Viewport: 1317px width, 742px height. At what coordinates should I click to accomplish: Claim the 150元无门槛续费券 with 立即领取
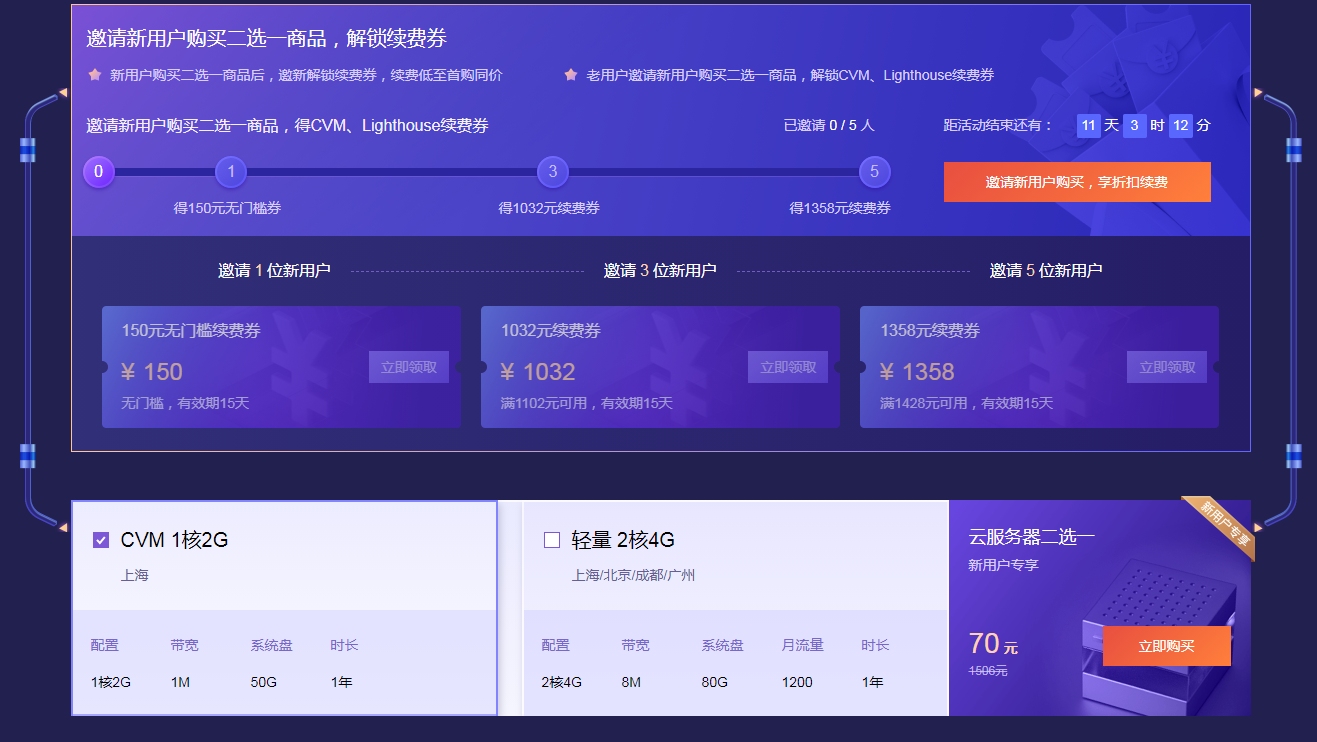click(409, 367)
